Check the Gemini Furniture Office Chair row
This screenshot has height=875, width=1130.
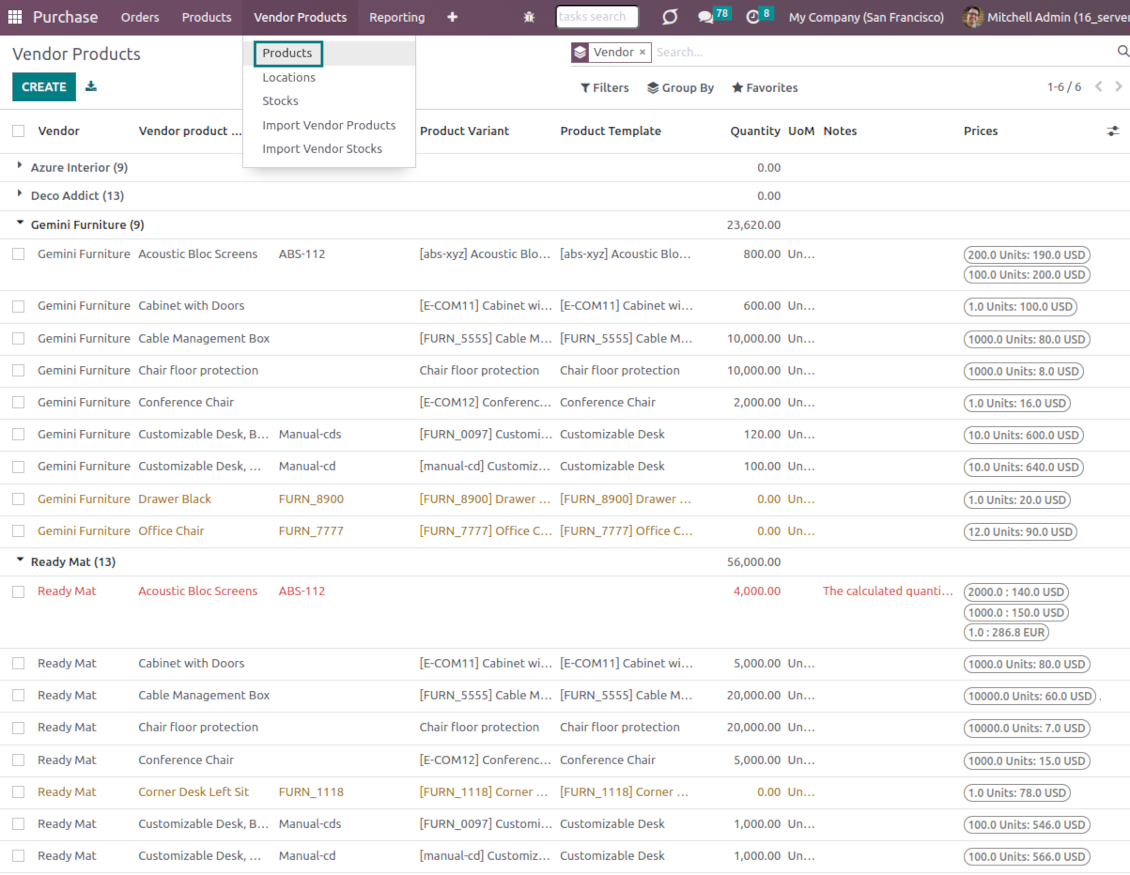(x=18, y=530)
